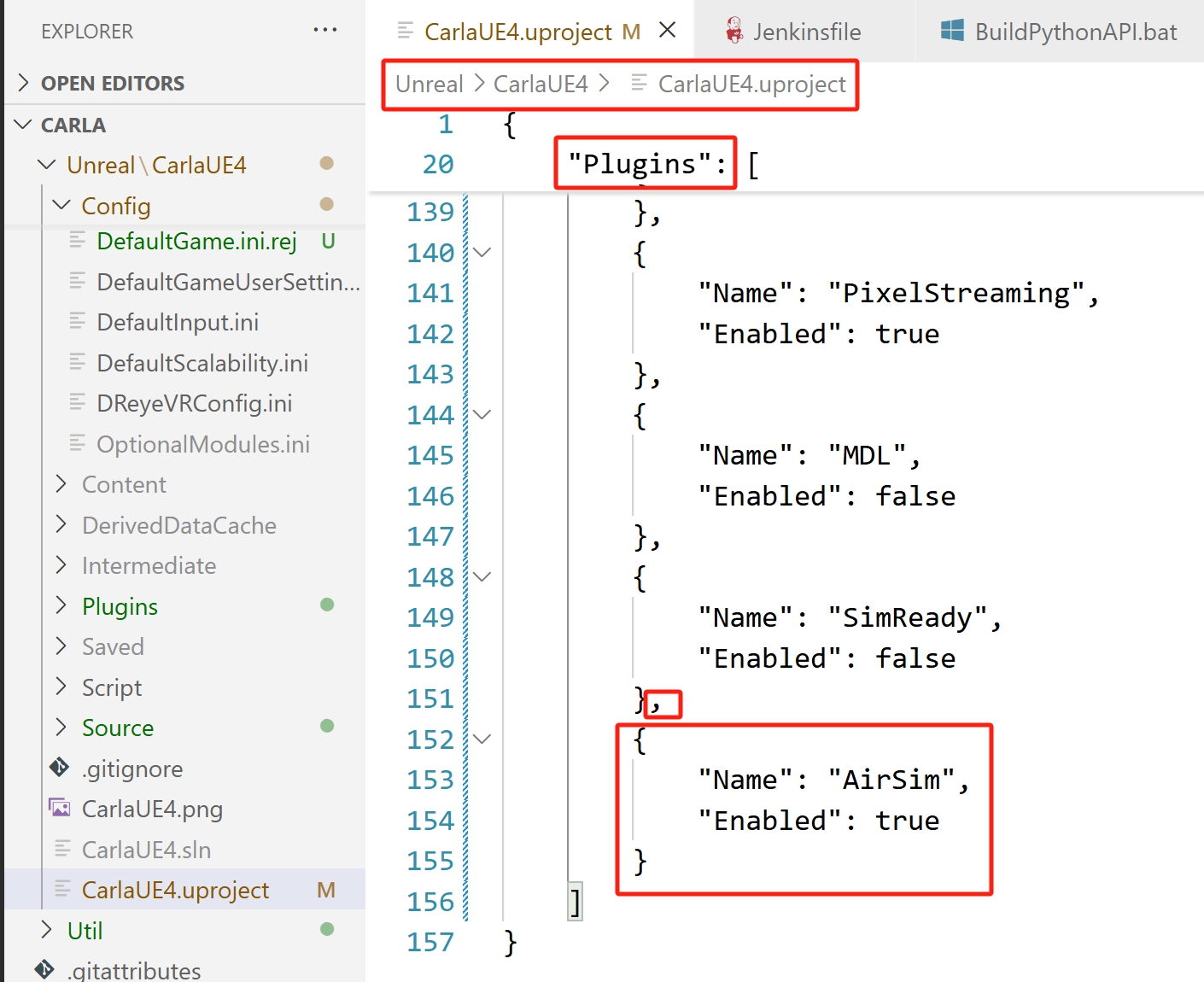The height and width of the screenshot is (982, 1204).
Task: Switch to the BuildPythonAPI.bat tab
Action: (1075, 32)
